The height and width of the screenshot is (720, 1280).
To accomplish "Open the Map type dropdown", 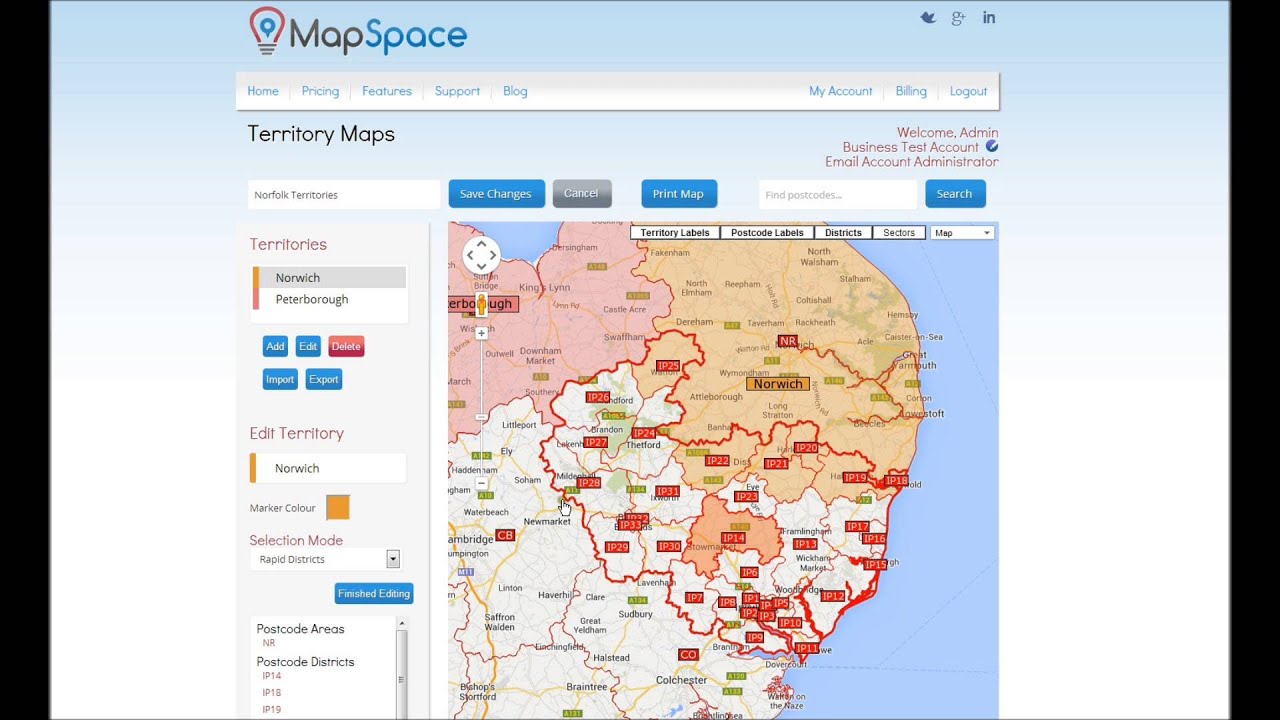I will pyautogui.click(x=962, y=233).
